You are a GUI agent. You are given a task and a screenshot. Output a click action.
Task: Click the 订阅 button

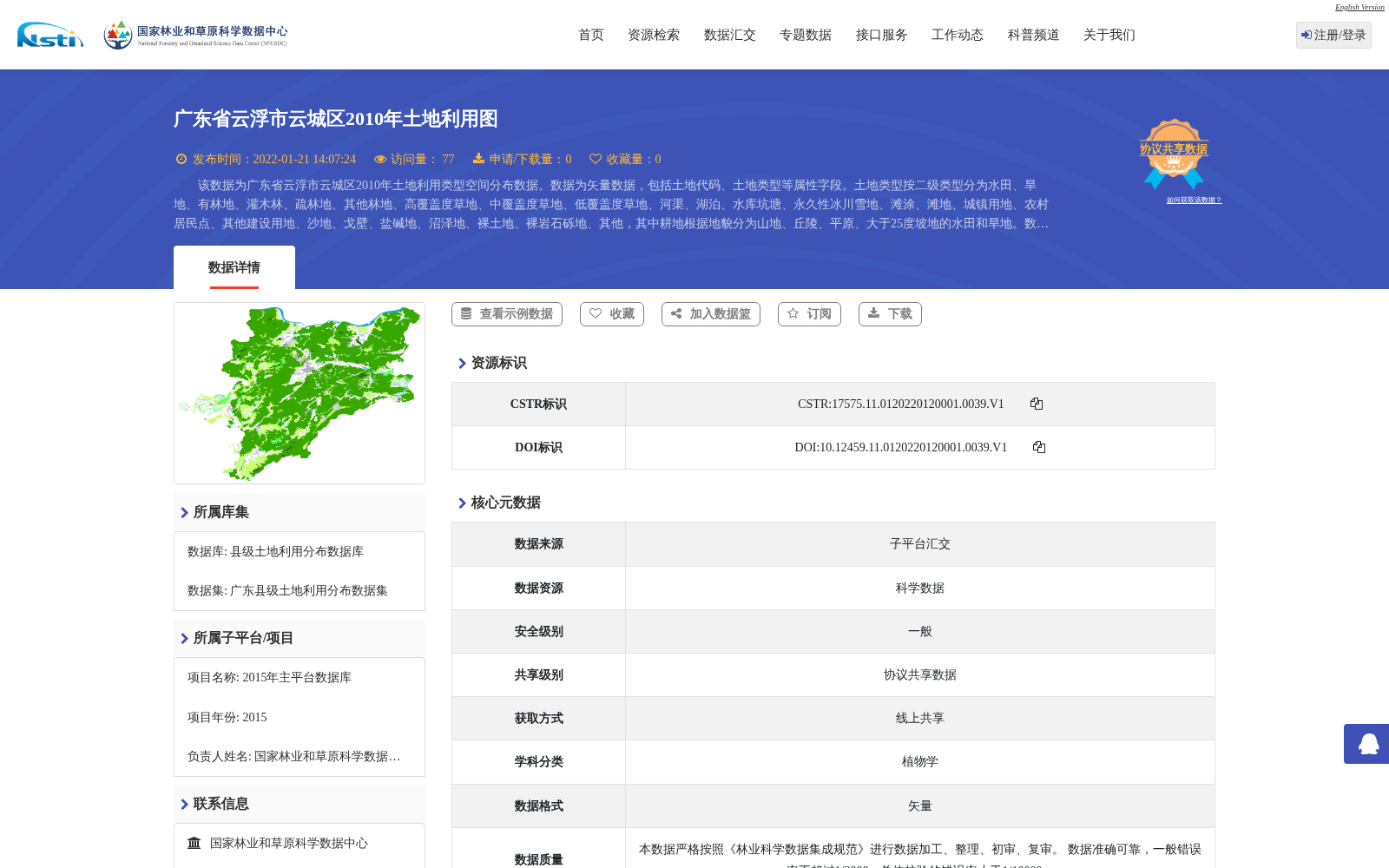pyautogui.click(x=809, y=314)
